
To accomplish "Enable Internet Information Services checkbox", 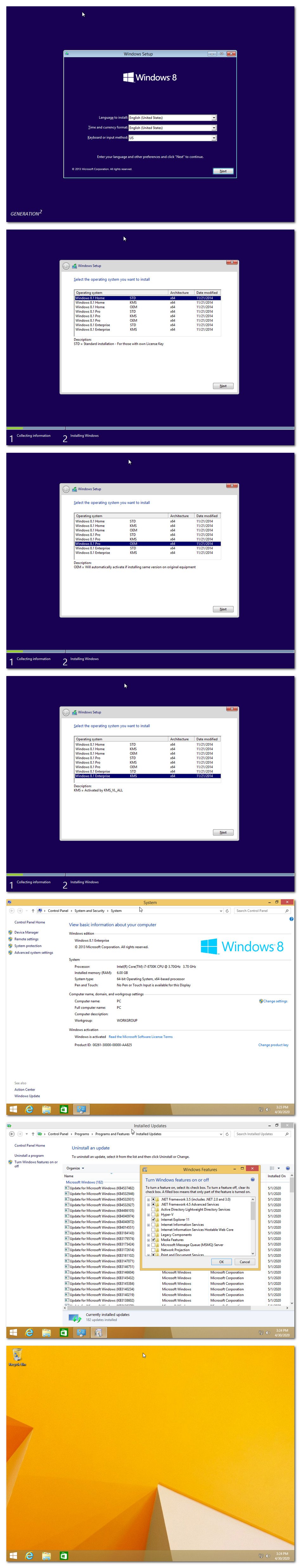I will (x=154, y=1224).
